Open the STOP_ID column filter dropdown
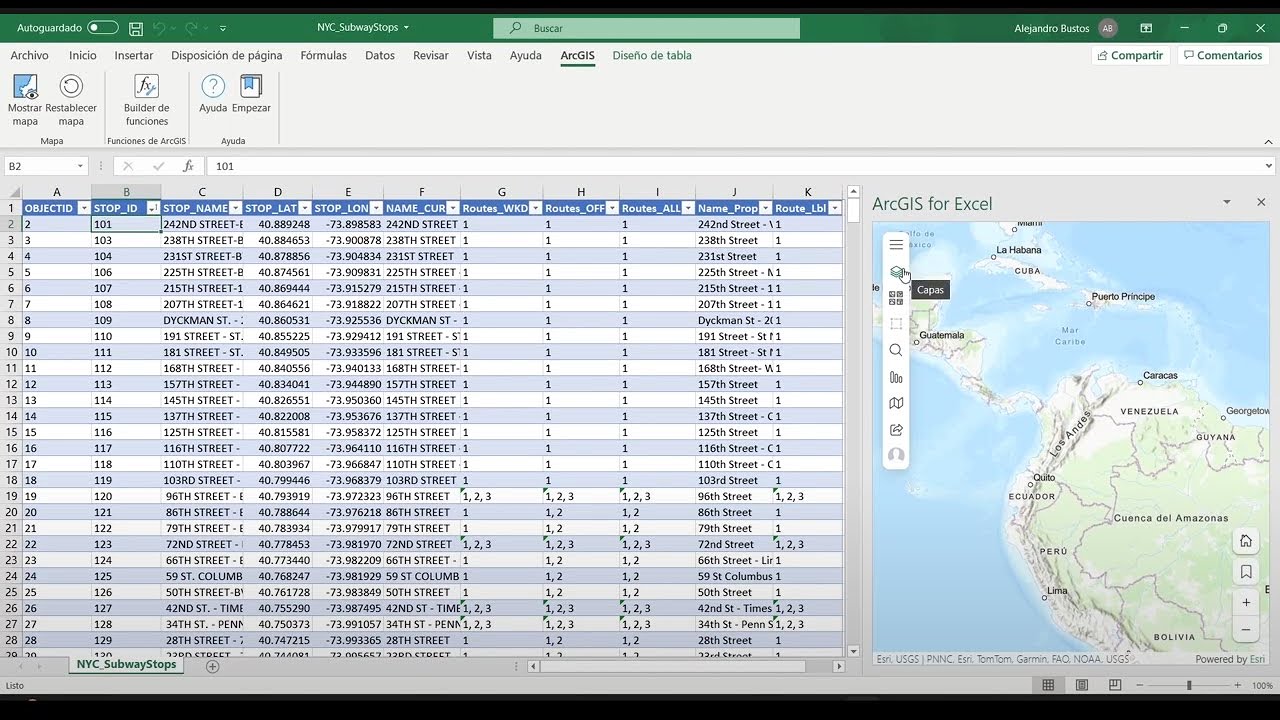The height and width of the screenshot is (720, 1280). [153, 208]
